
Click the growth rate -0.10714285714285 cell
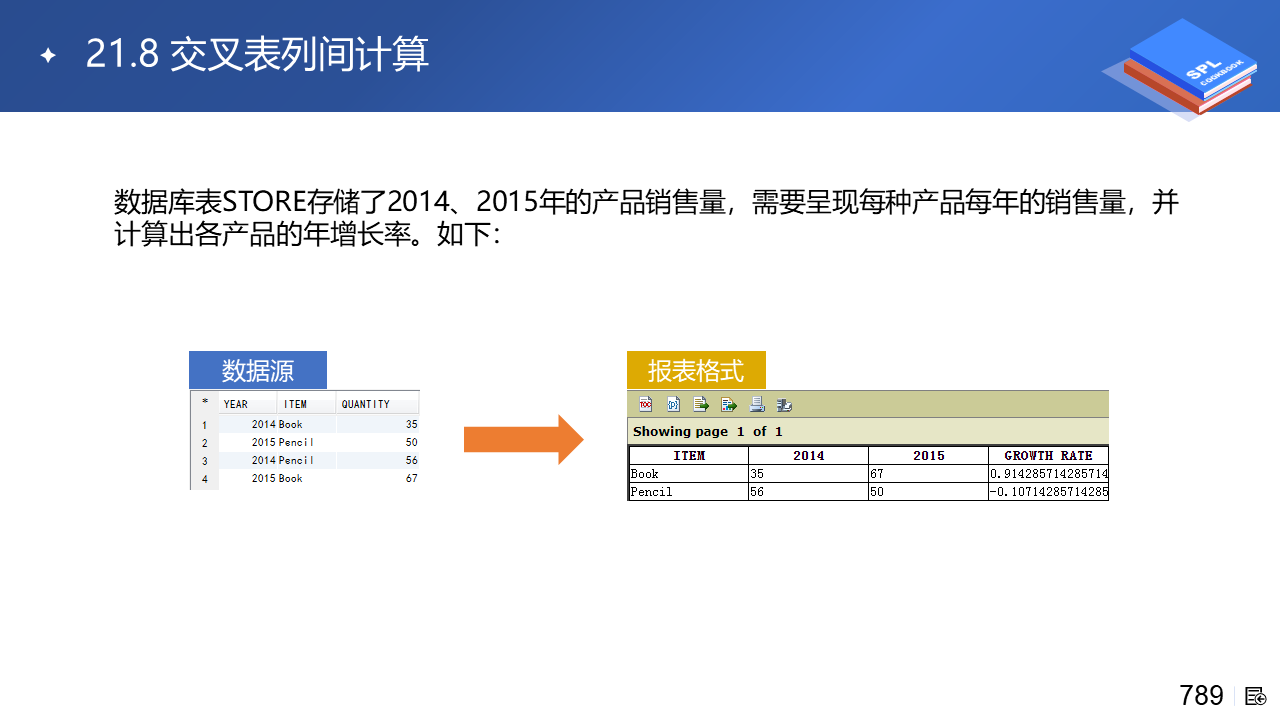pyautogui.click(x=1048, y=492)
